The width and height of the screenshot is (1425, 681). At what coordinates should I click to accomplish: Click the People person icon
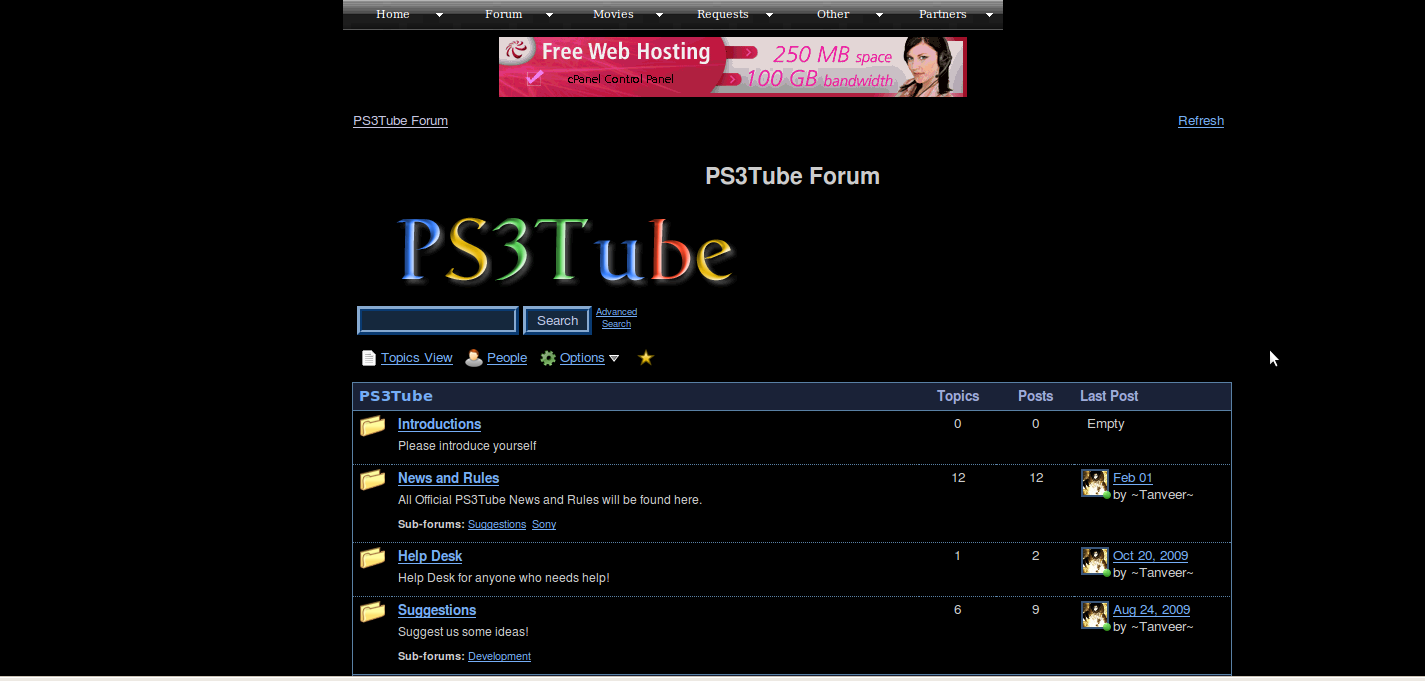pos(474,358)
